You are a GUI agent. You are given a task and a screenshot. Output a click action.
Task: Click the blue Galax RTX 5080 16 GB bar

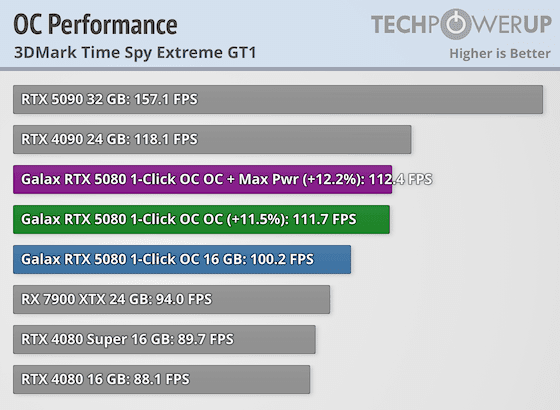[182, 259]
